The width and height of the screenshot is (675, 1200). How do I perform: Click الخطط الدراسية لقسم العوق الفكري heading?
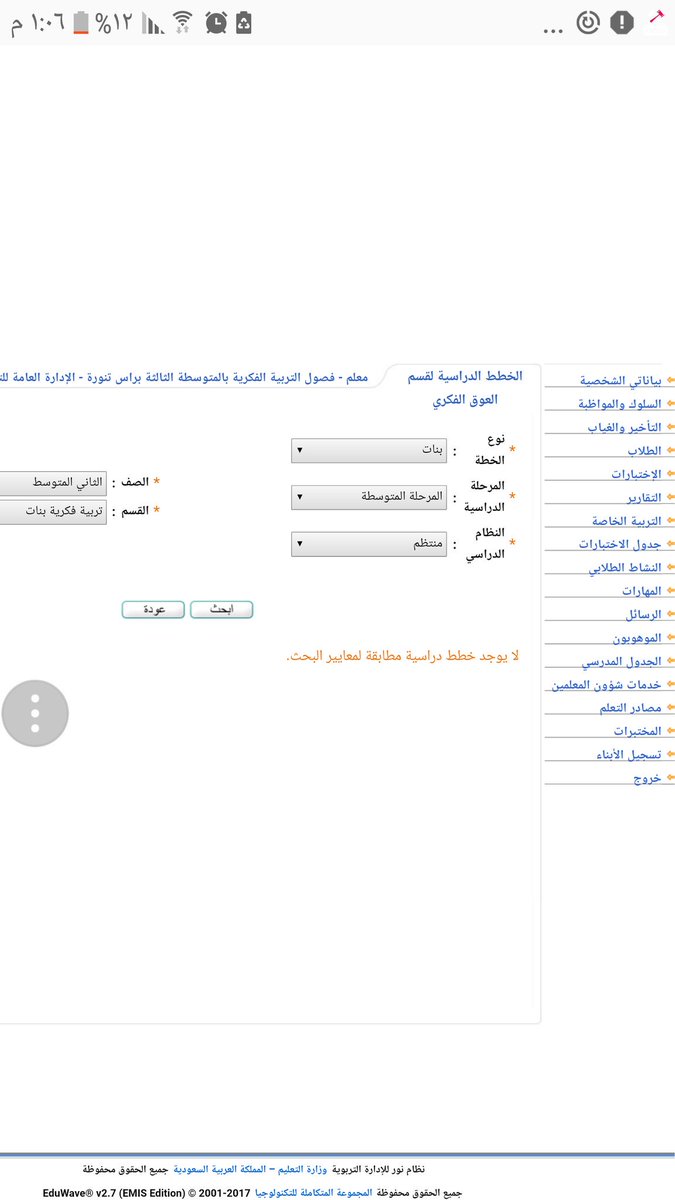tap(467, 388)
